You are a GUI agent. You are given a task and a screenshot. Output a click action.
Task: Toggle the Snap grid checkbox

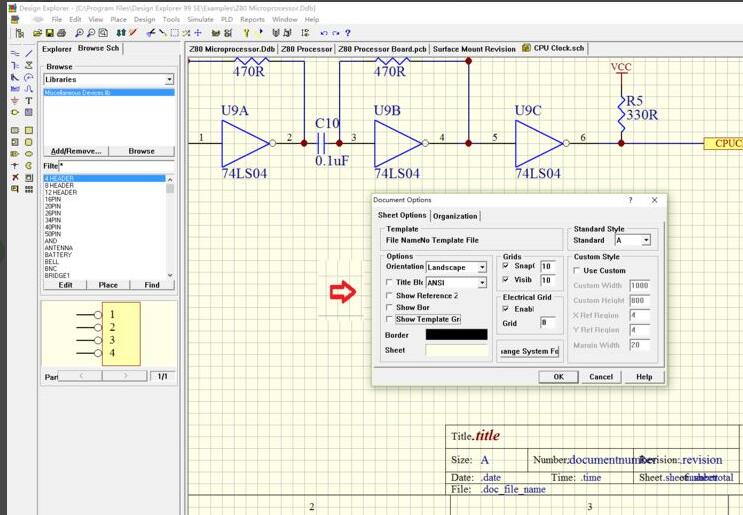(506, 266)
